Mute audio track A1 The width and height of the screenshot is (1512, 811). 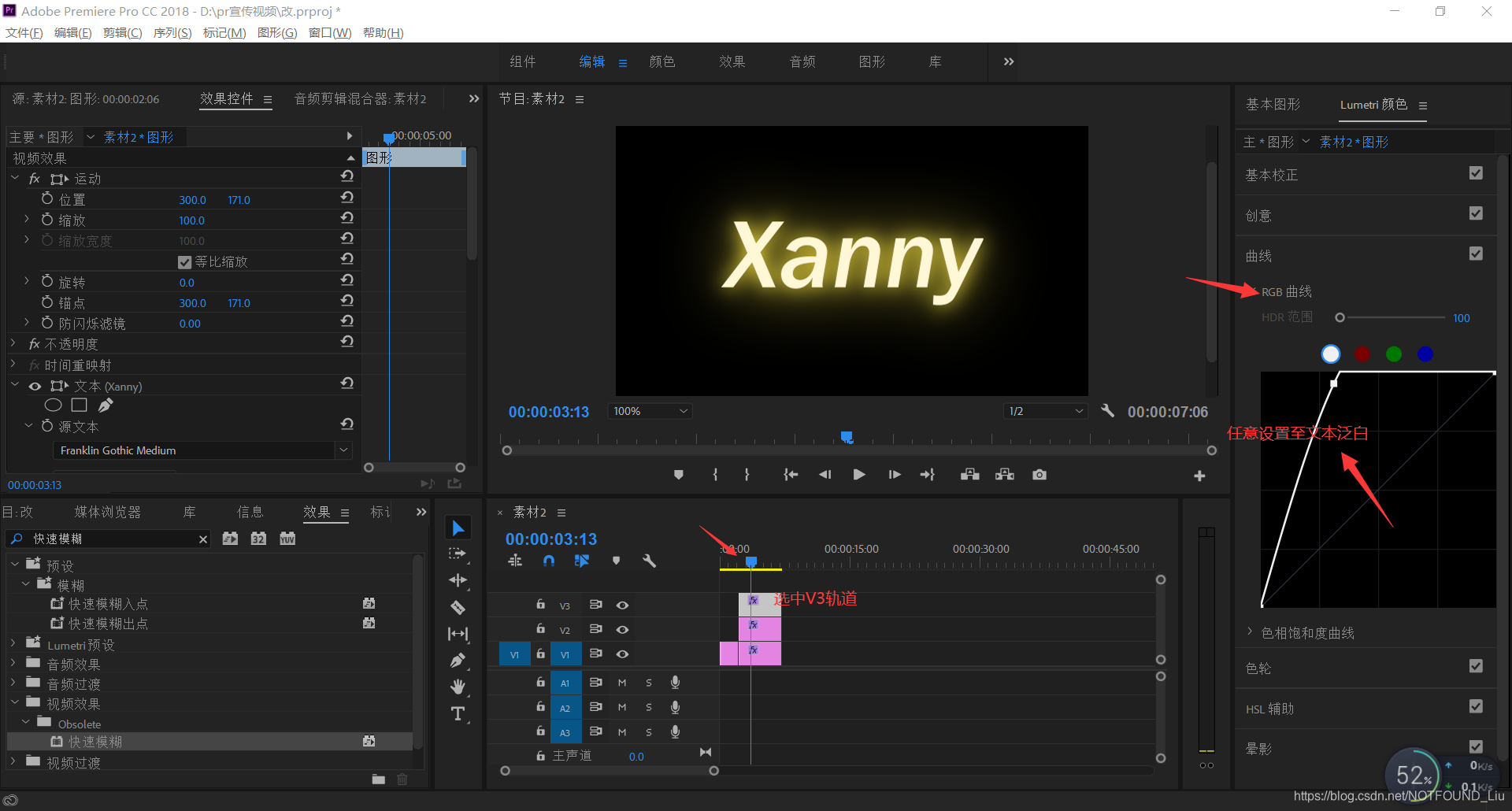[x=622, y=683]
